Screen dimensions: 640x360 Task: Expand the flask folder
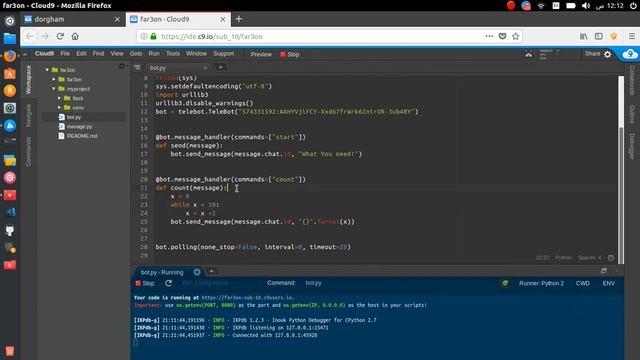(x=60, y=98)
